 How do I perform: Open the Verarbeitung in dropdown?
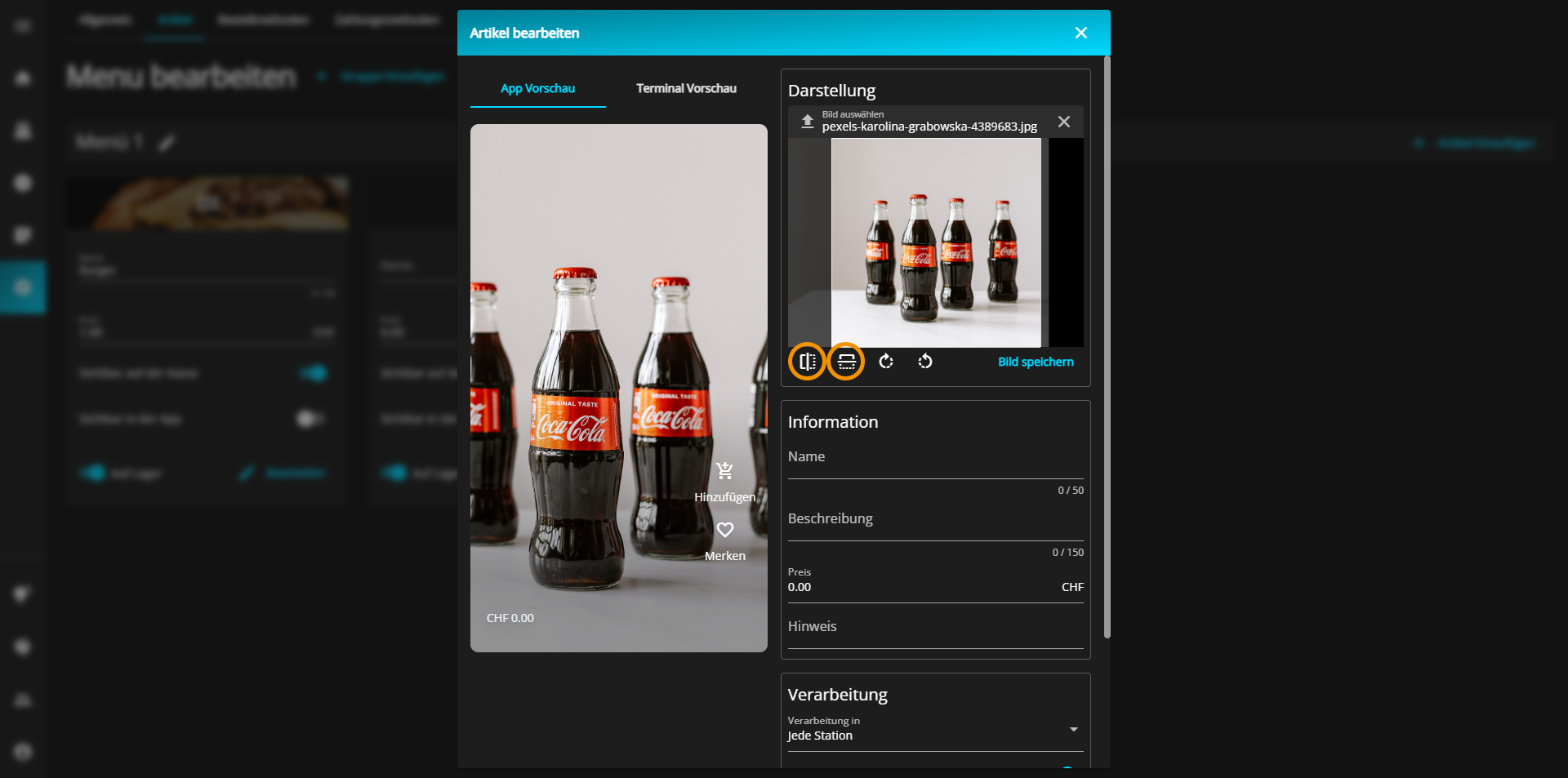[x=936, y=729]
